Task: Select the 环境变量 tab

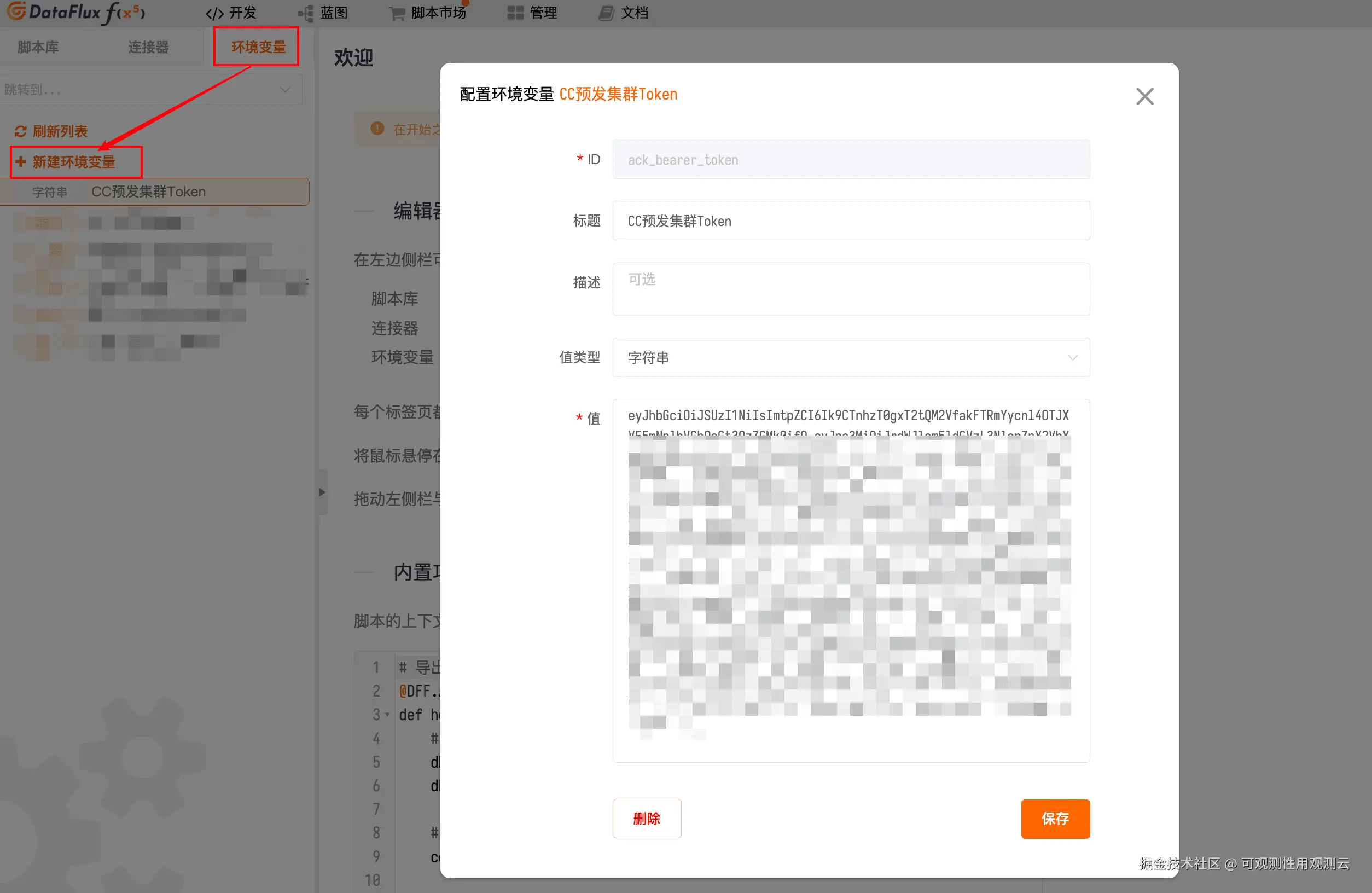Action: point(258,47)
